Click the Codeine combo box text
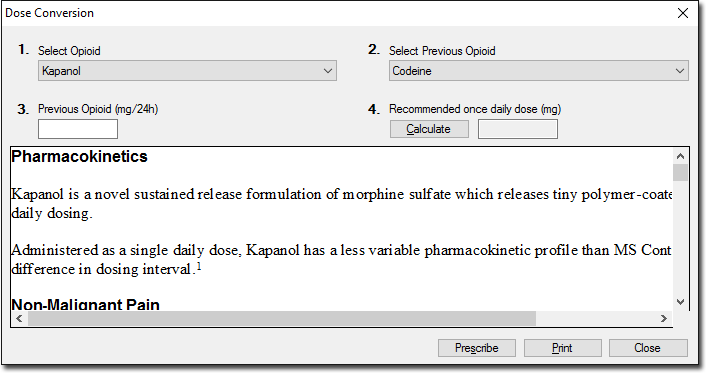This screenshot has height=373, width=706. pos(412,71)
